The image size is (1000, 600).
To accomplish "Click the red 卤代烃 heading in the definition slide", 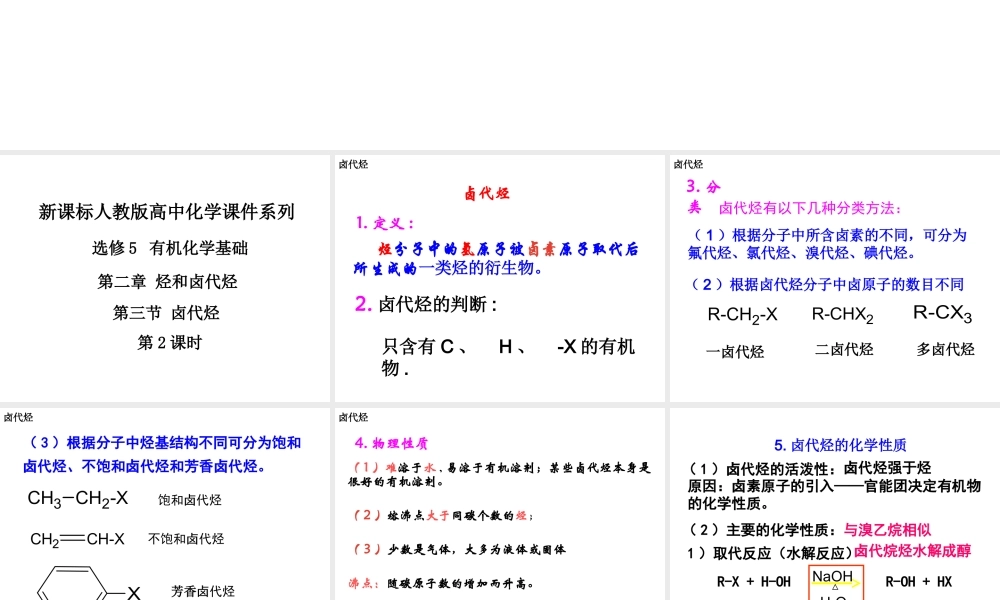I will (487, 193).
